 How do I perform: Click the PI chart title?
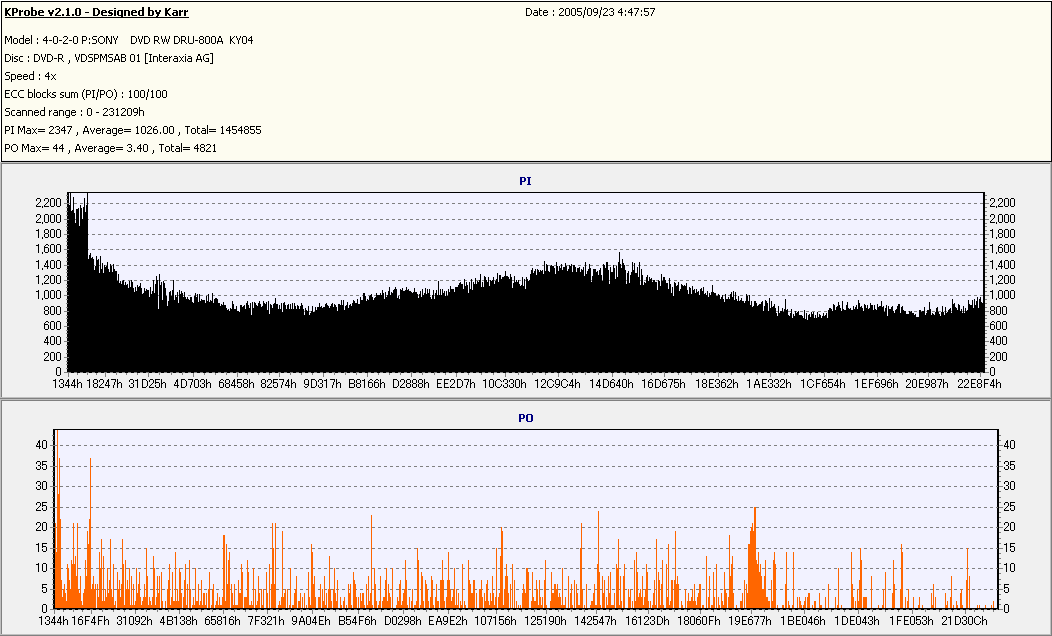tap(525, 181)
